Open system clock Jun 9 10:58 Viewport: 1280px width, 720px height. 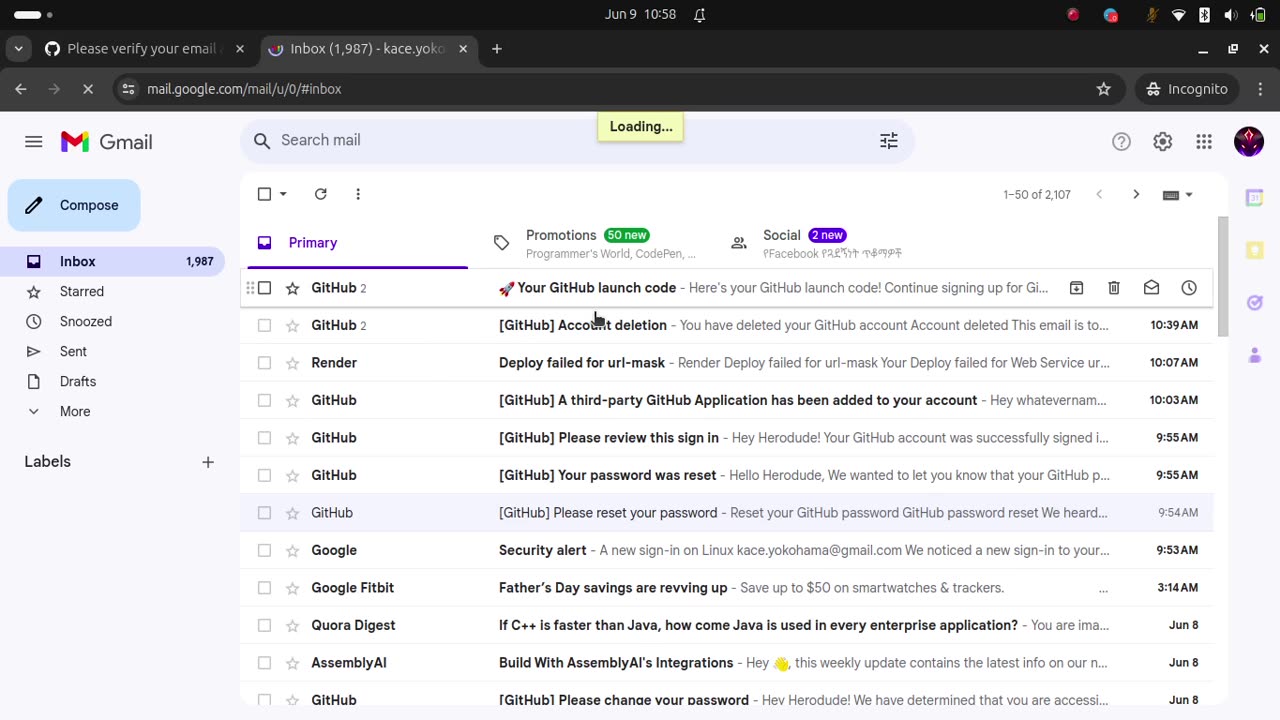pos(640,15)
